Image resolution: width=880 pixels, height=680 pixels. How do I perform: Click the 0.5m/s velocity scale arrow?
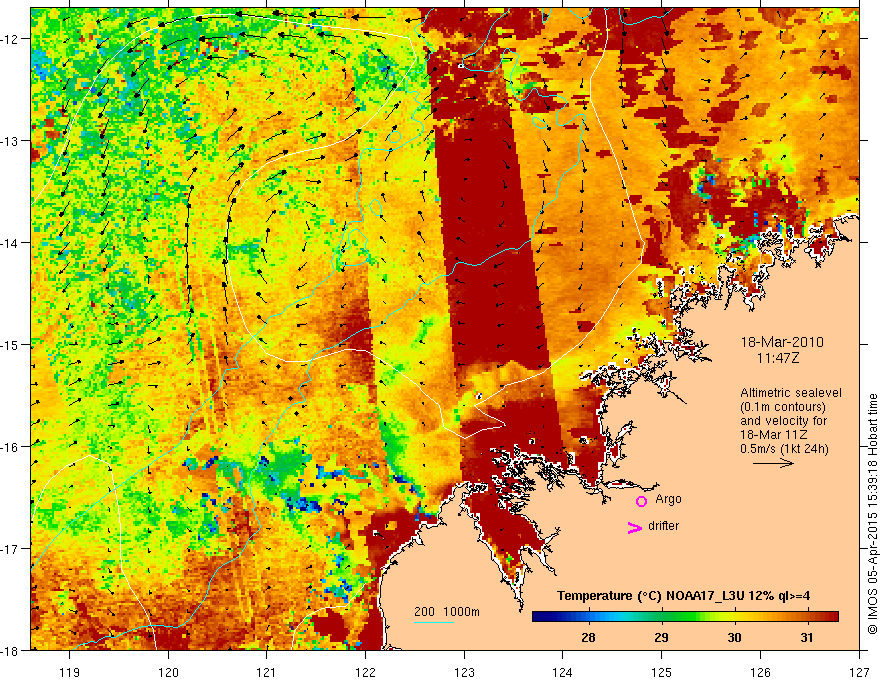pos(773,463)
